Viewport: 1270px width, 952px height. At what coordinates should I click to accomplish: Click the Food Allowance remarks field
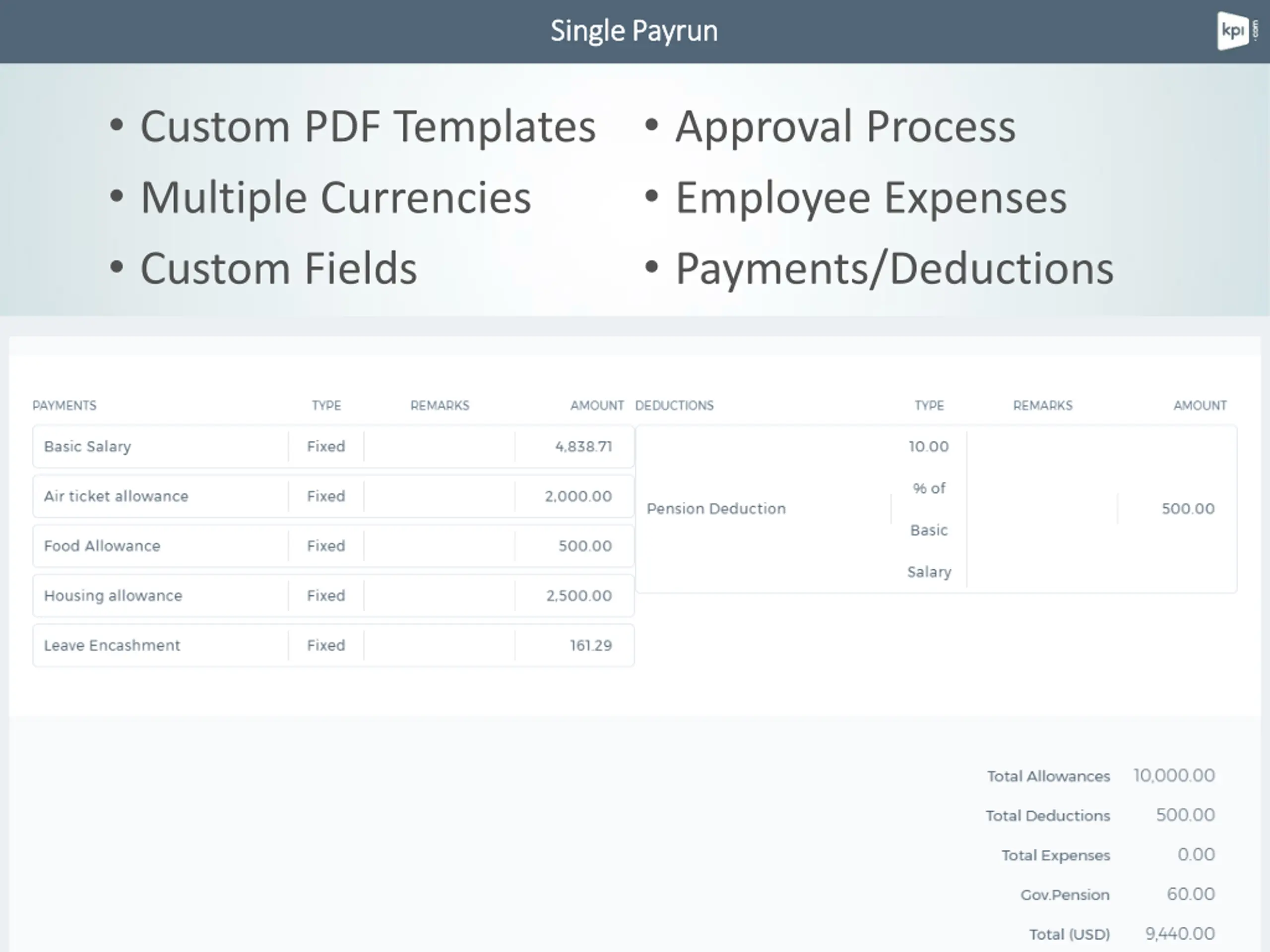click(x=439, y=546)
